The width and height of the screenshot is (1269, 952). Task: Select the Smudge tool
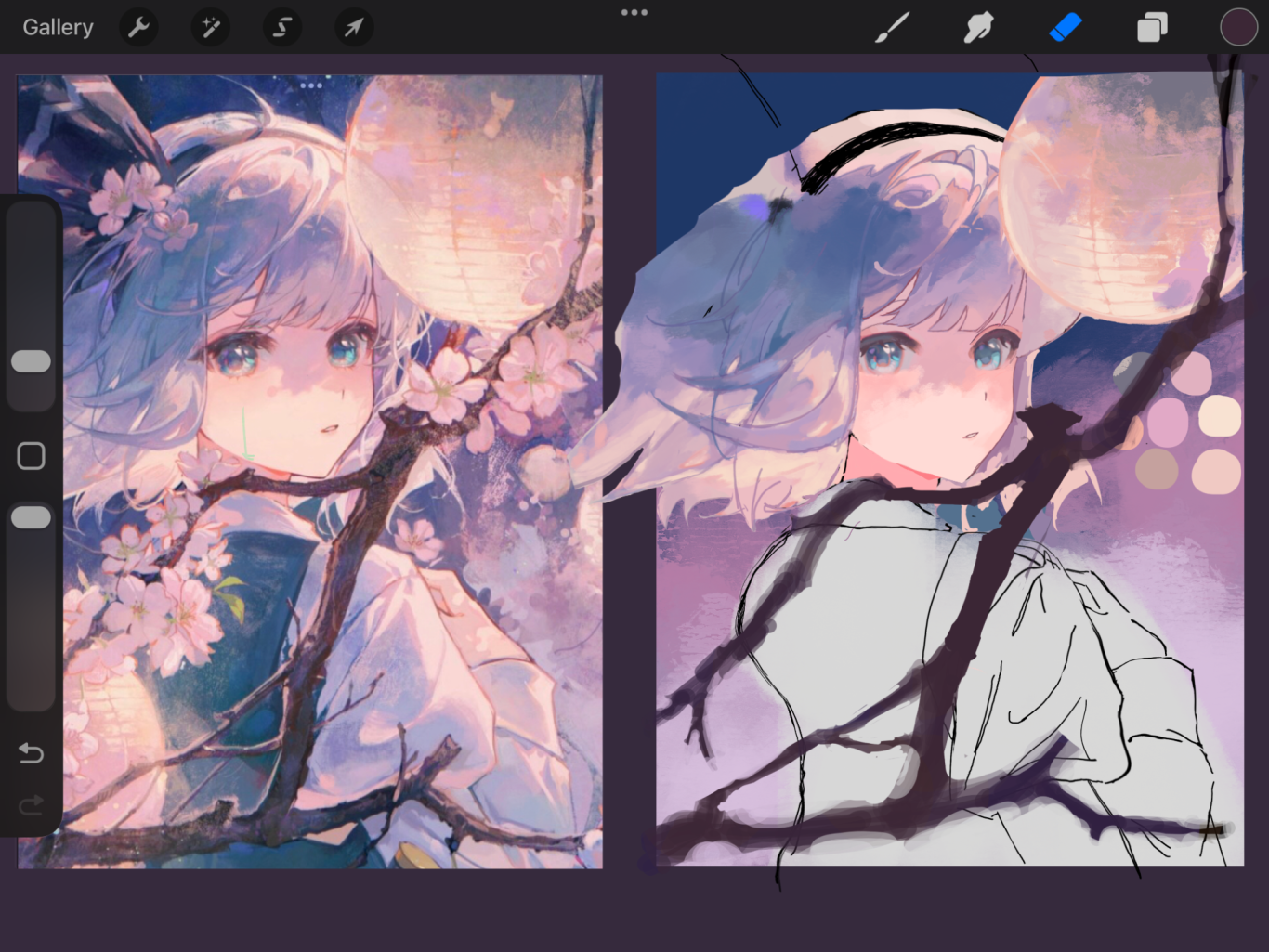pos(978,28)
